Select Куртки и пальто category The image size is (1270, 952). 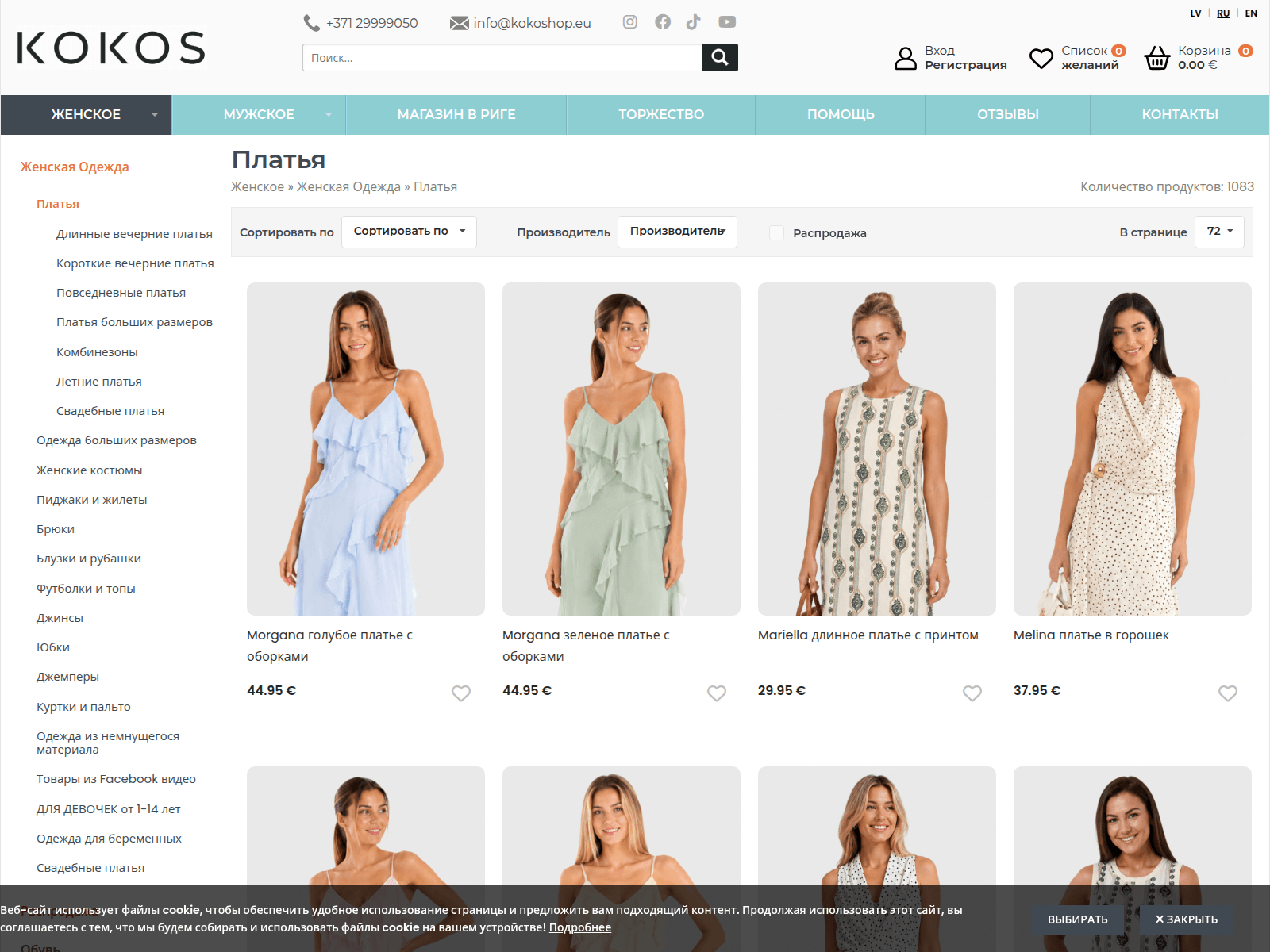(x=83, y=707)
